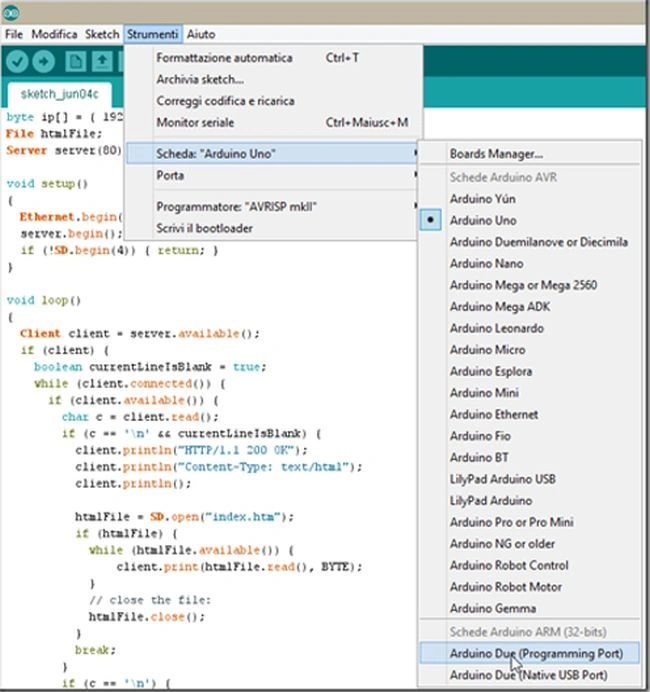Click the Upload arrow icon
This screenshot has height=692, width=650.
point(43,61)
